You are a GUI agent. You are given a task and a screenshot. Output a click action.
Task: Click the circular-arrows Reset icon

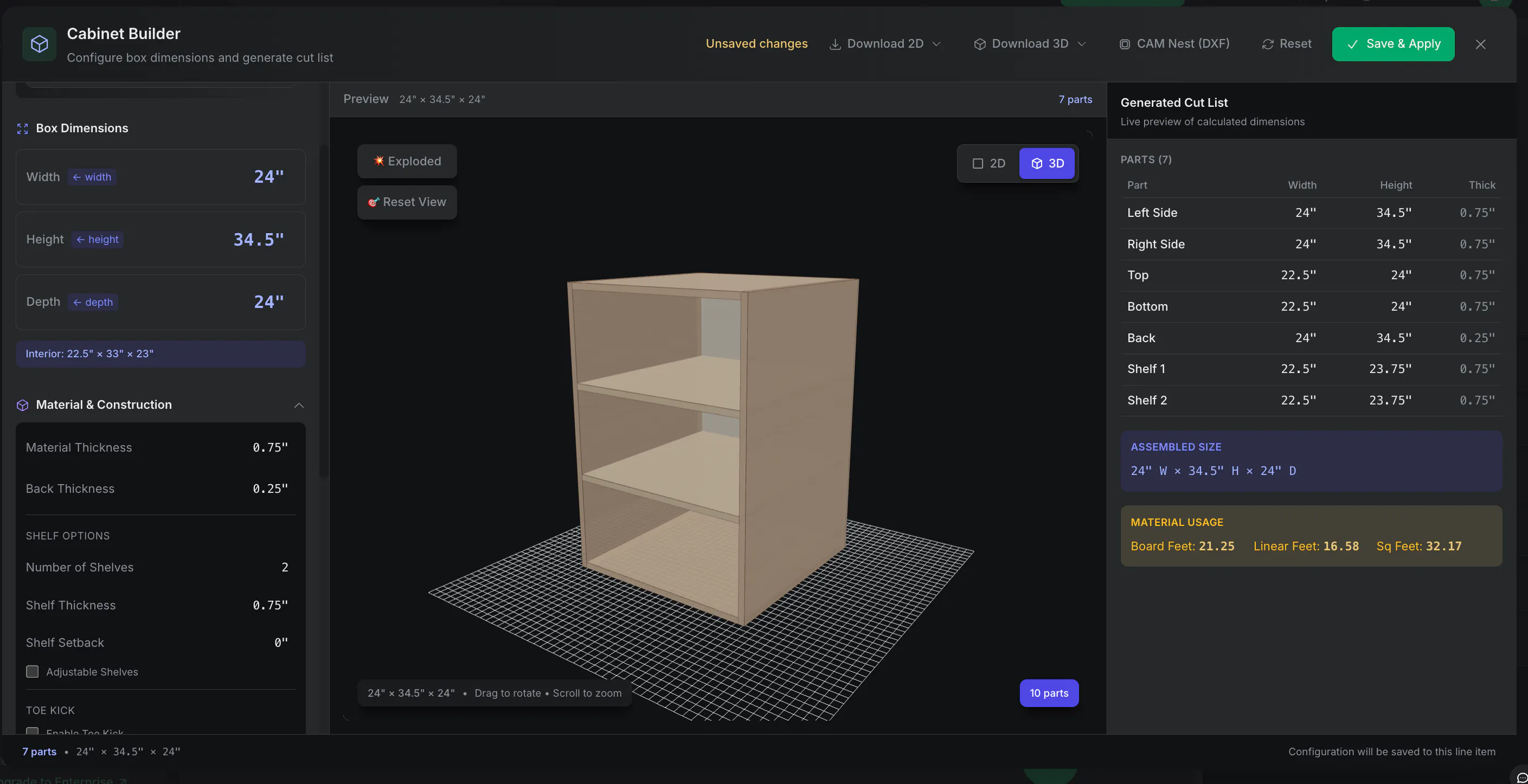pos(1268,44)
